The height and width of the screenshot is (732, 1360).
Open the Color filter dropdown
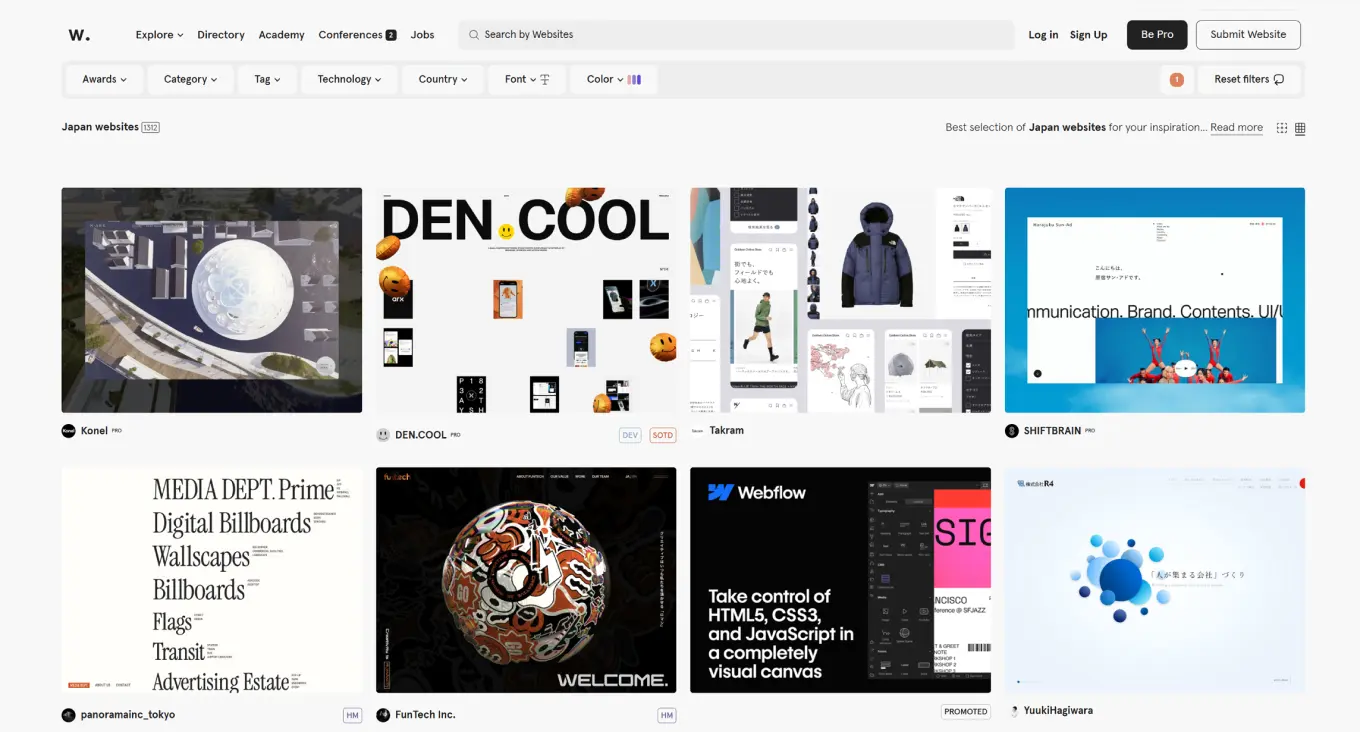coord(614,79)
